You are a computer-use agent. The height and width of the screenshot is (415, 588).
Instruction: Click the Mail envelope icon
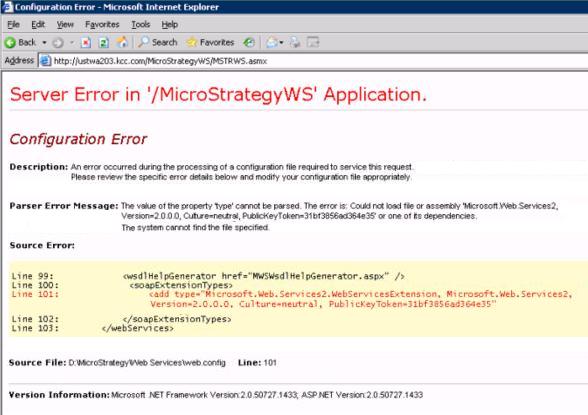(272, 42)
